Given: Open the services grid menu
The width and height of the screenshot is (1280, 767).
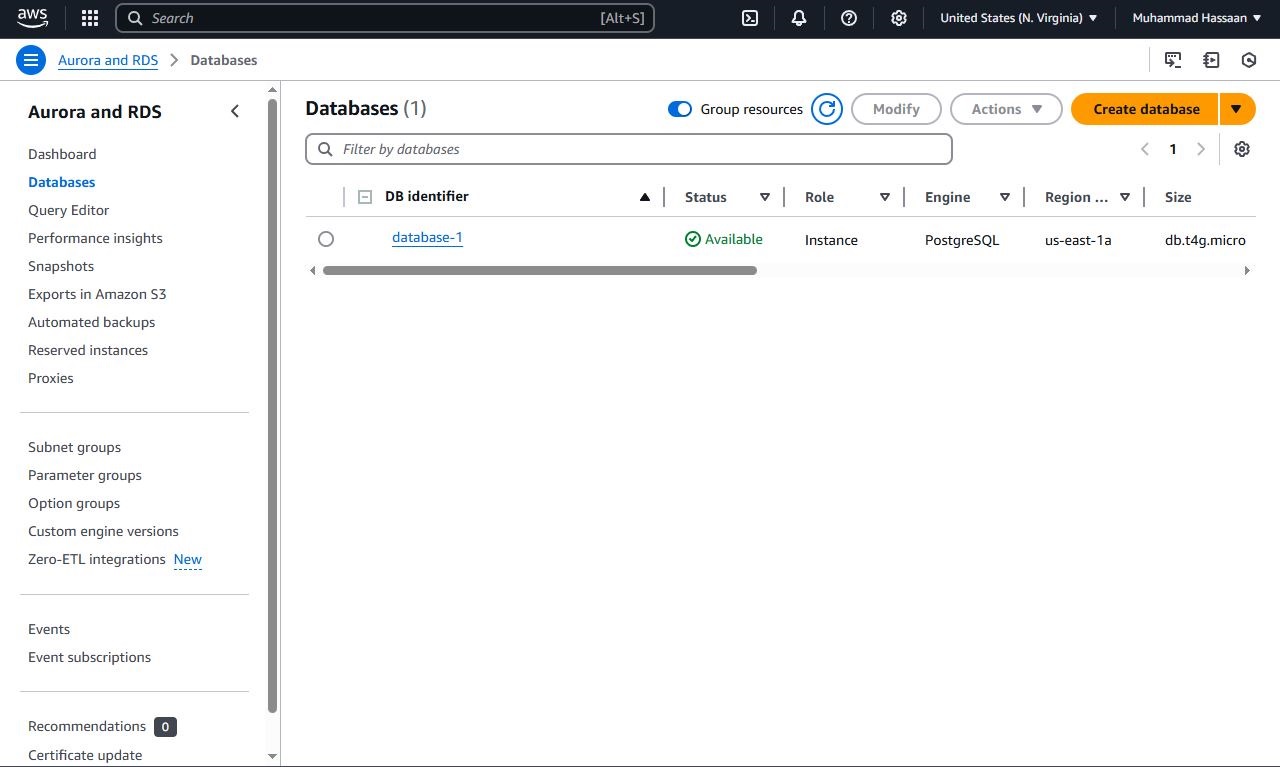Looking at the screenshot, I should click(90, 18).
